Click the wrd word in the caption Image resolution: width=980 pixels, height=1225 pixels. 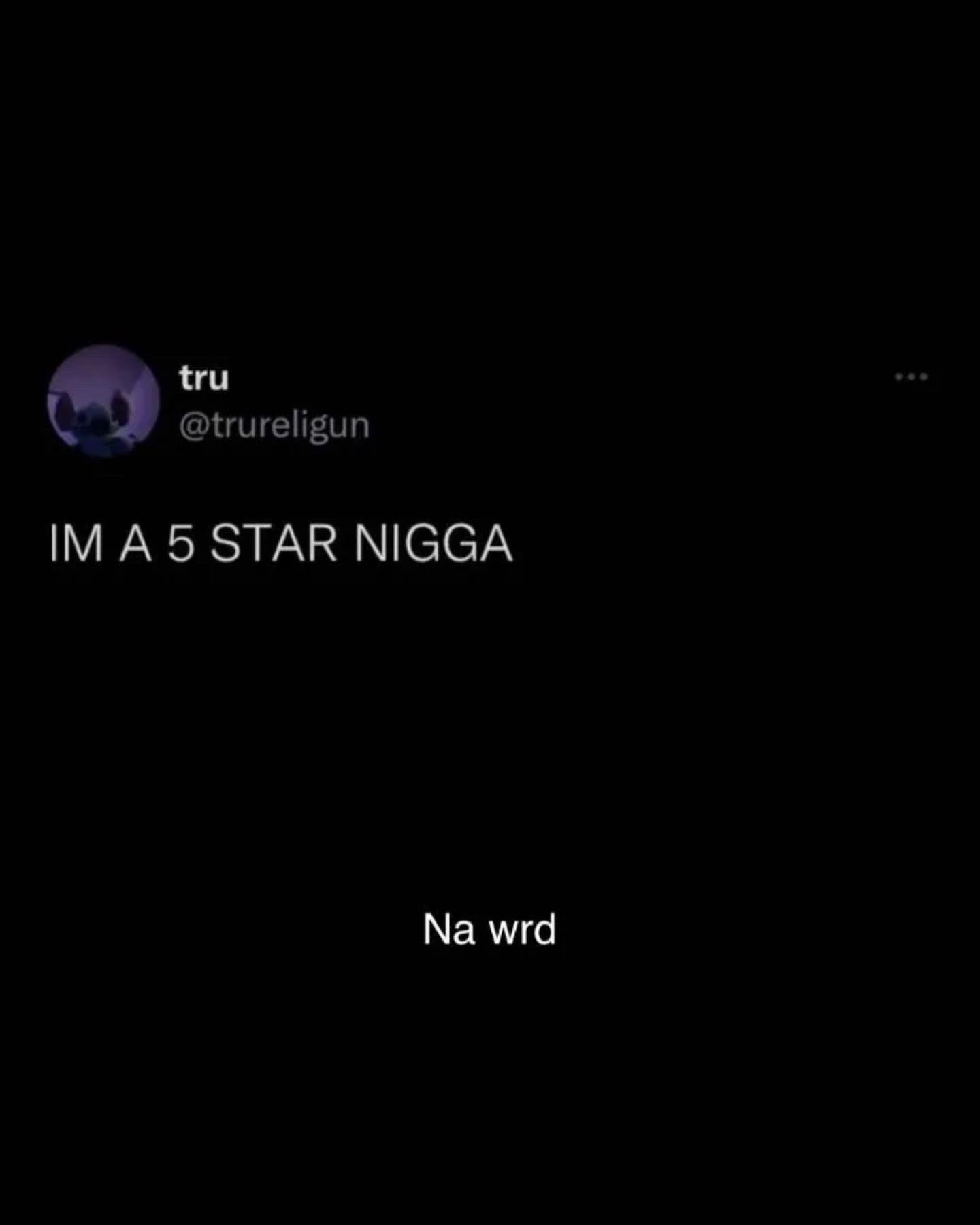(x=523, y=929)
